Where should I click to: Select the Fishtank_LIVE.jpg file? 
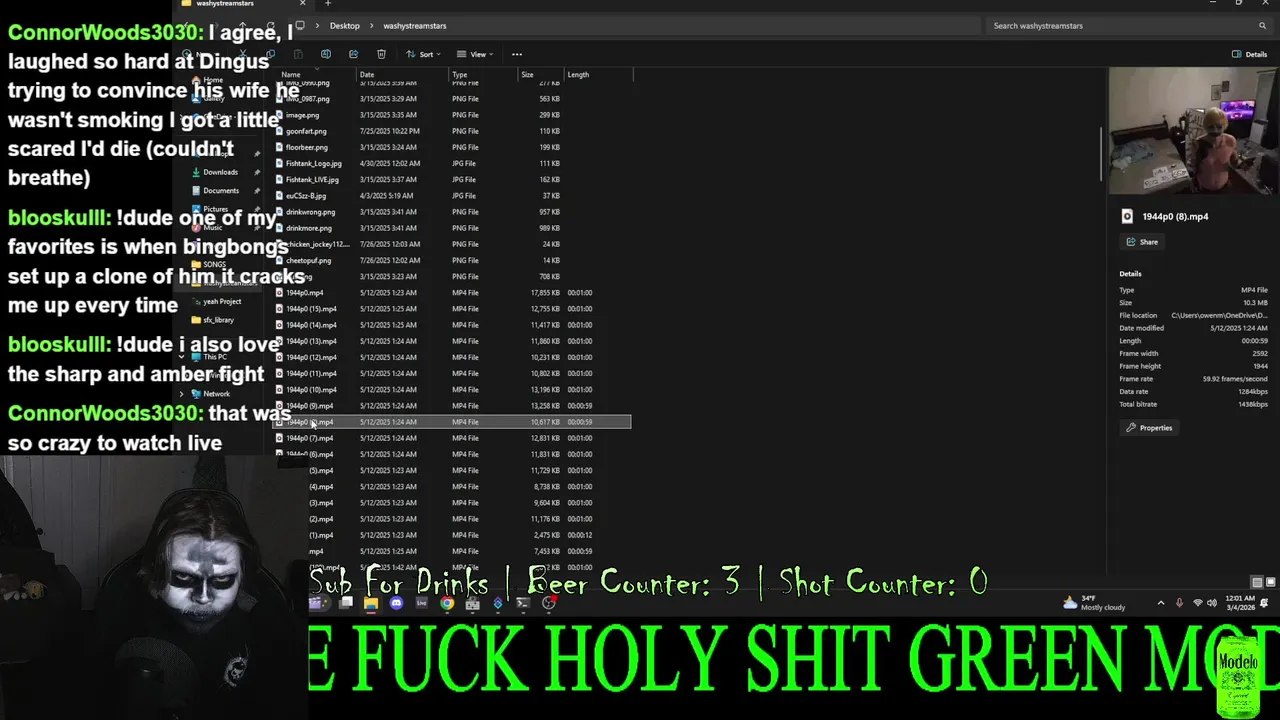[455, 179]
